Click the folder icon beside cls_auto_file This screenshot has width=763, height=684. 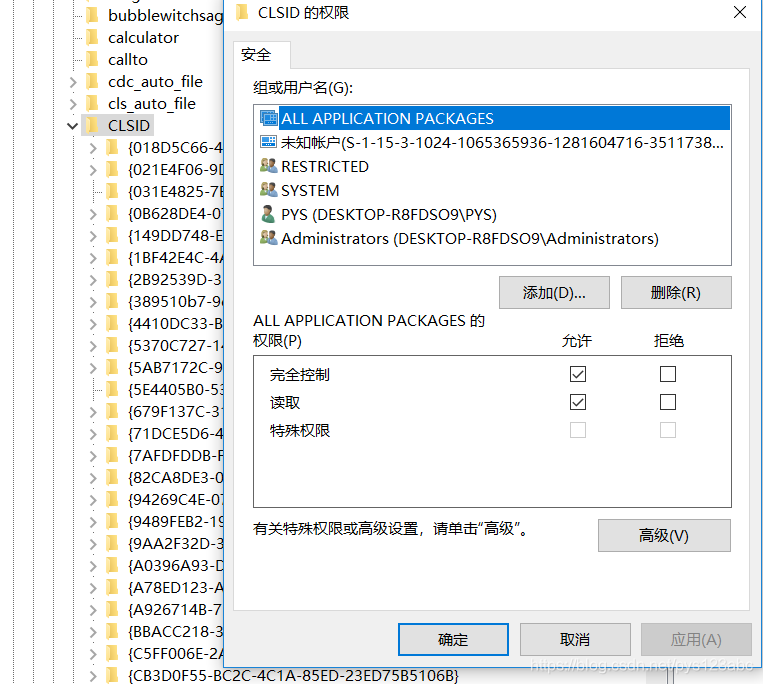click(x=92, y=104)
